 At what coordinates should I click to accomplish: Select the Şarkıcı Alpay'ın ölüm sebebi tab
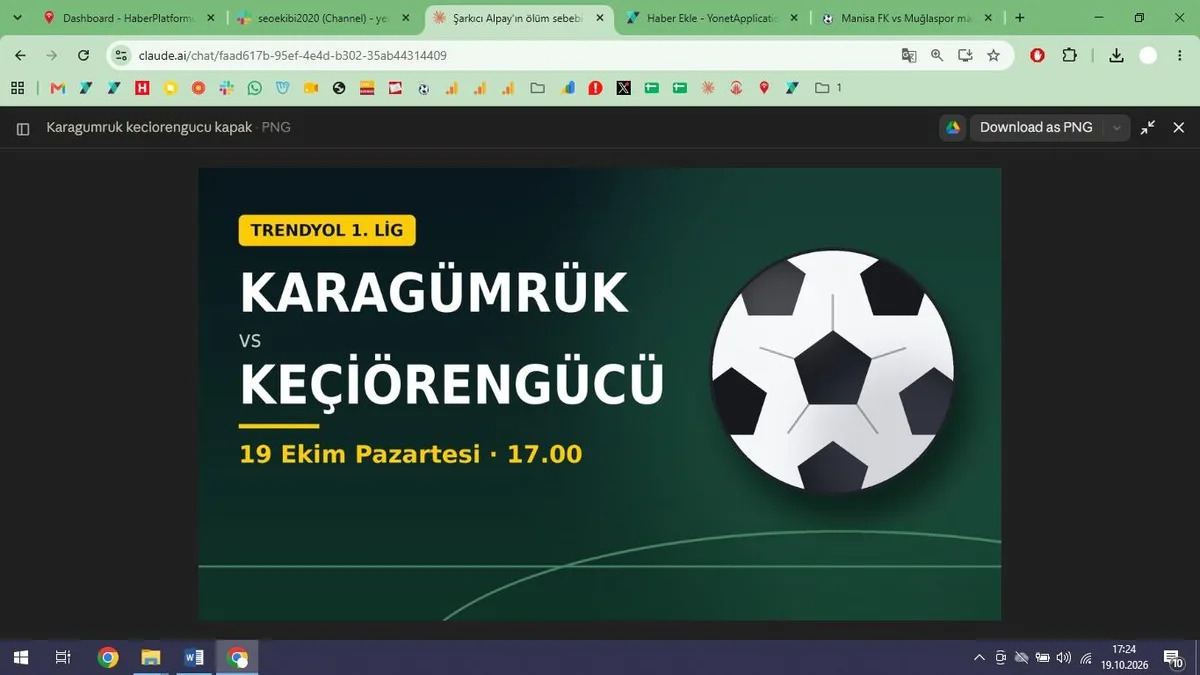pos(519,18)
